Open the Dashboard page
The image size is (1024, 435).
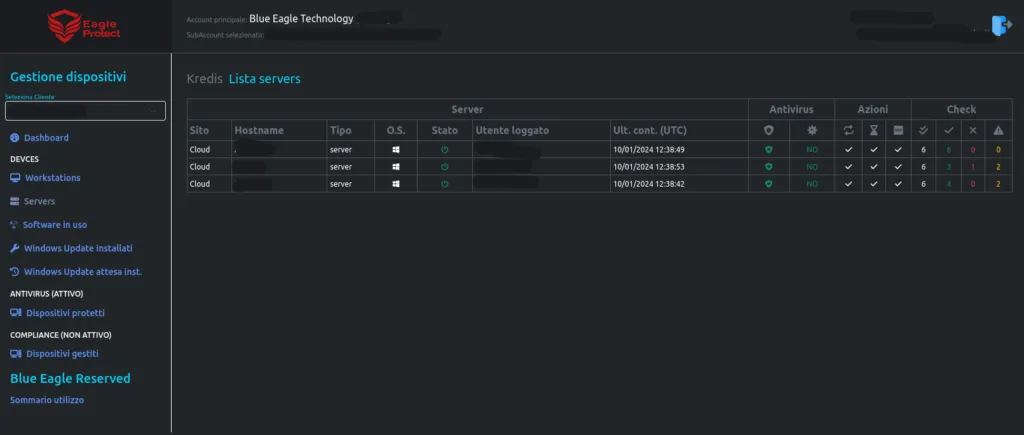[46, 138]
